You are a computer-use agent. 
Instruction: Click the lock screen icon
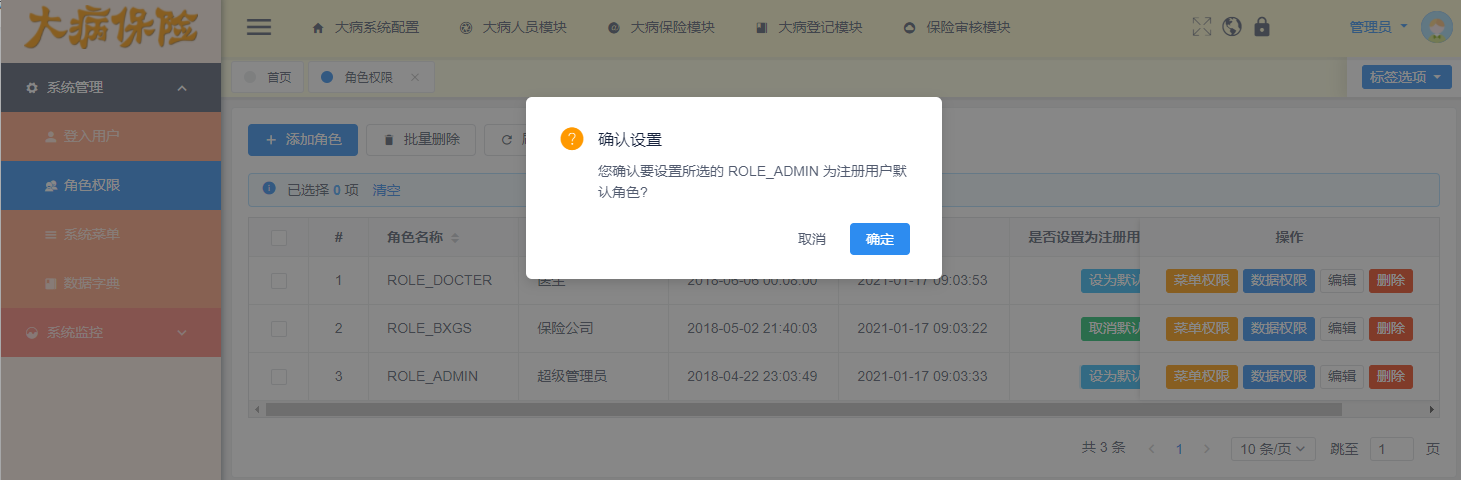coord(1262,27)
